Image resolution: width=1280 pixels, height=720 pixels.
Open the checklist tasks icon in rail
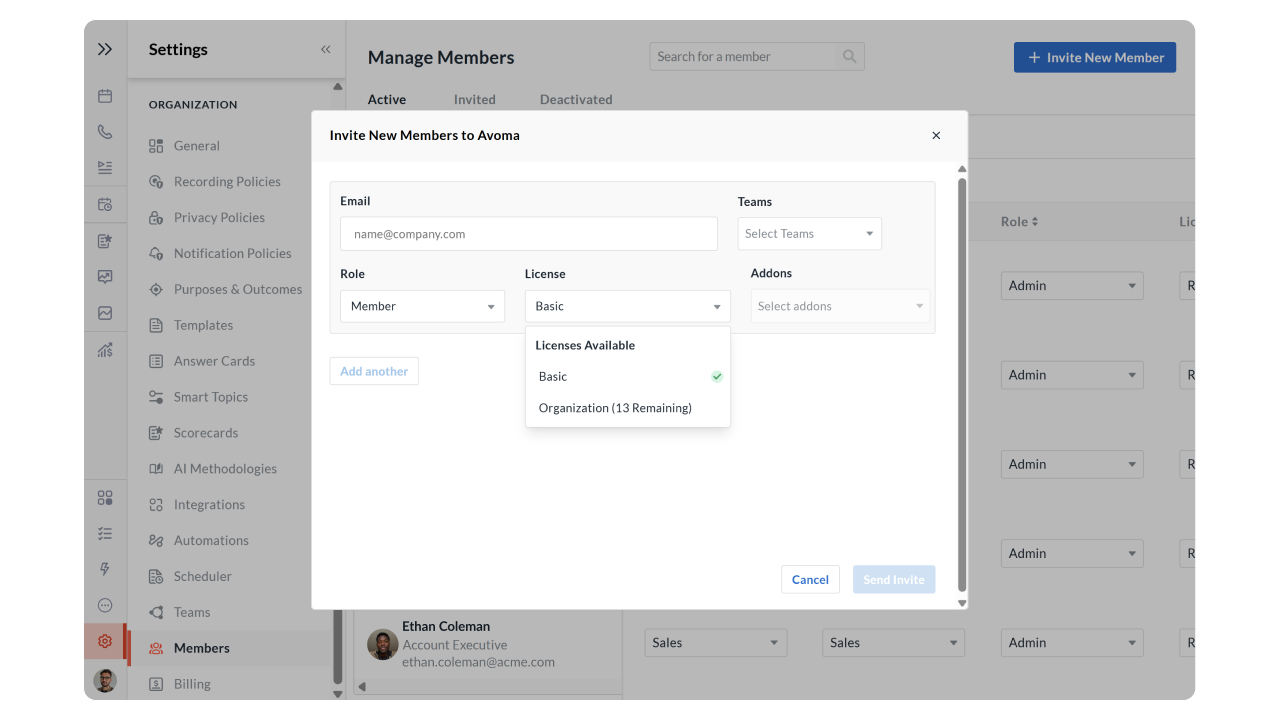point(105,534)
